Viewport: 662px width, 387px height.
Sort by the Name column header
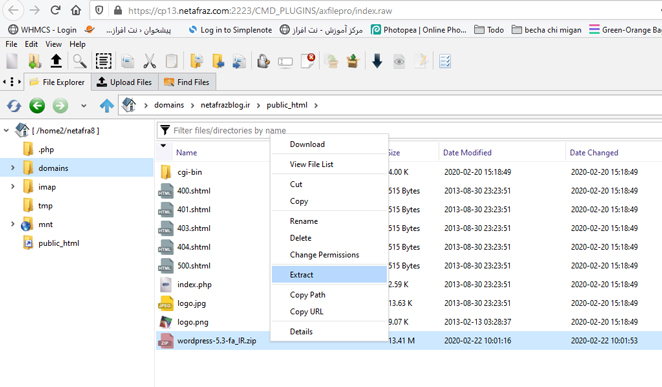[187, 153]
